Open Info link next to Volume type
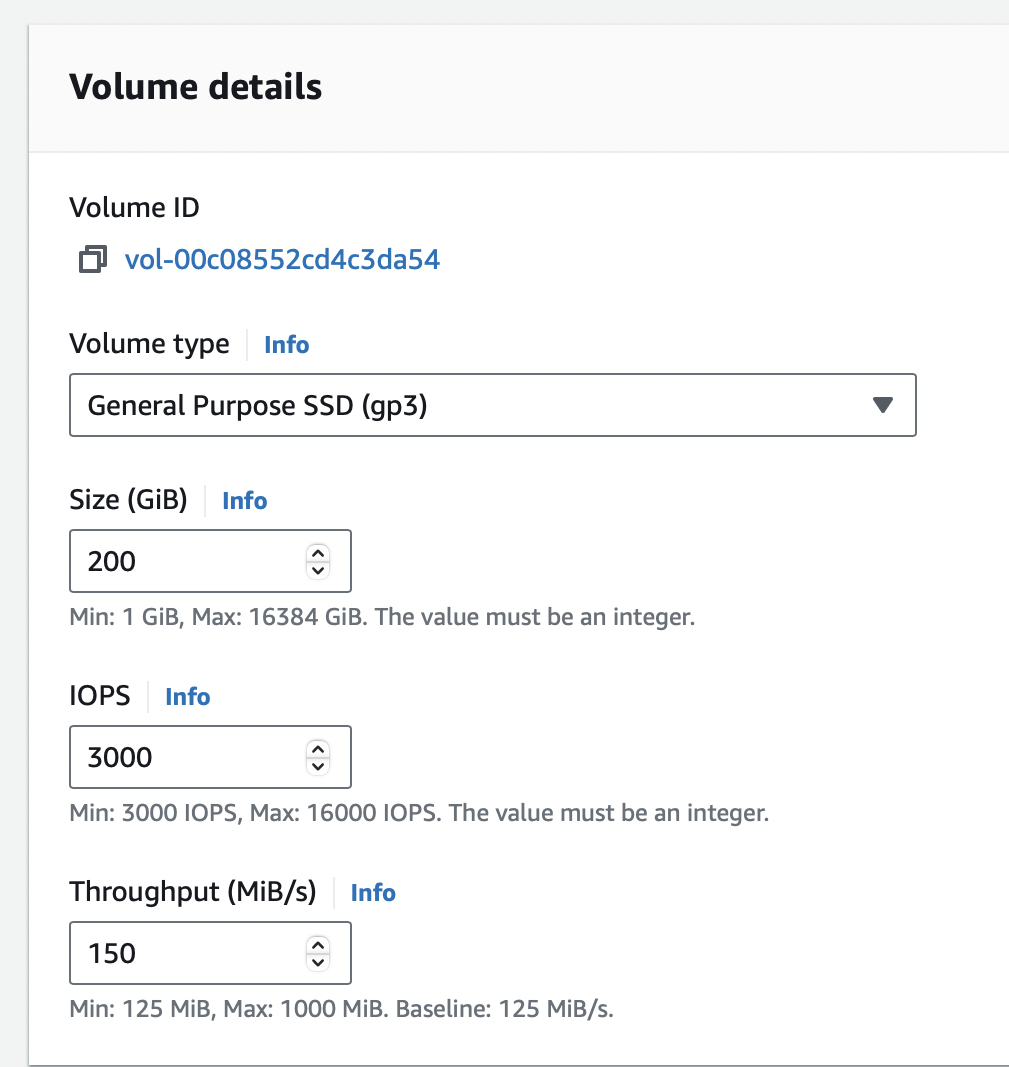The height and width of the screenshot is (1067, 1009). (x=286, y=345)
